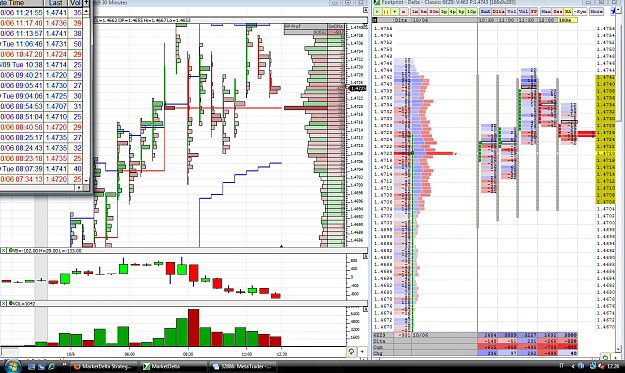Screen dimensions: 625x373
Task: Select the 4p button in Footprint toolbar
Action: coord(452,12)
